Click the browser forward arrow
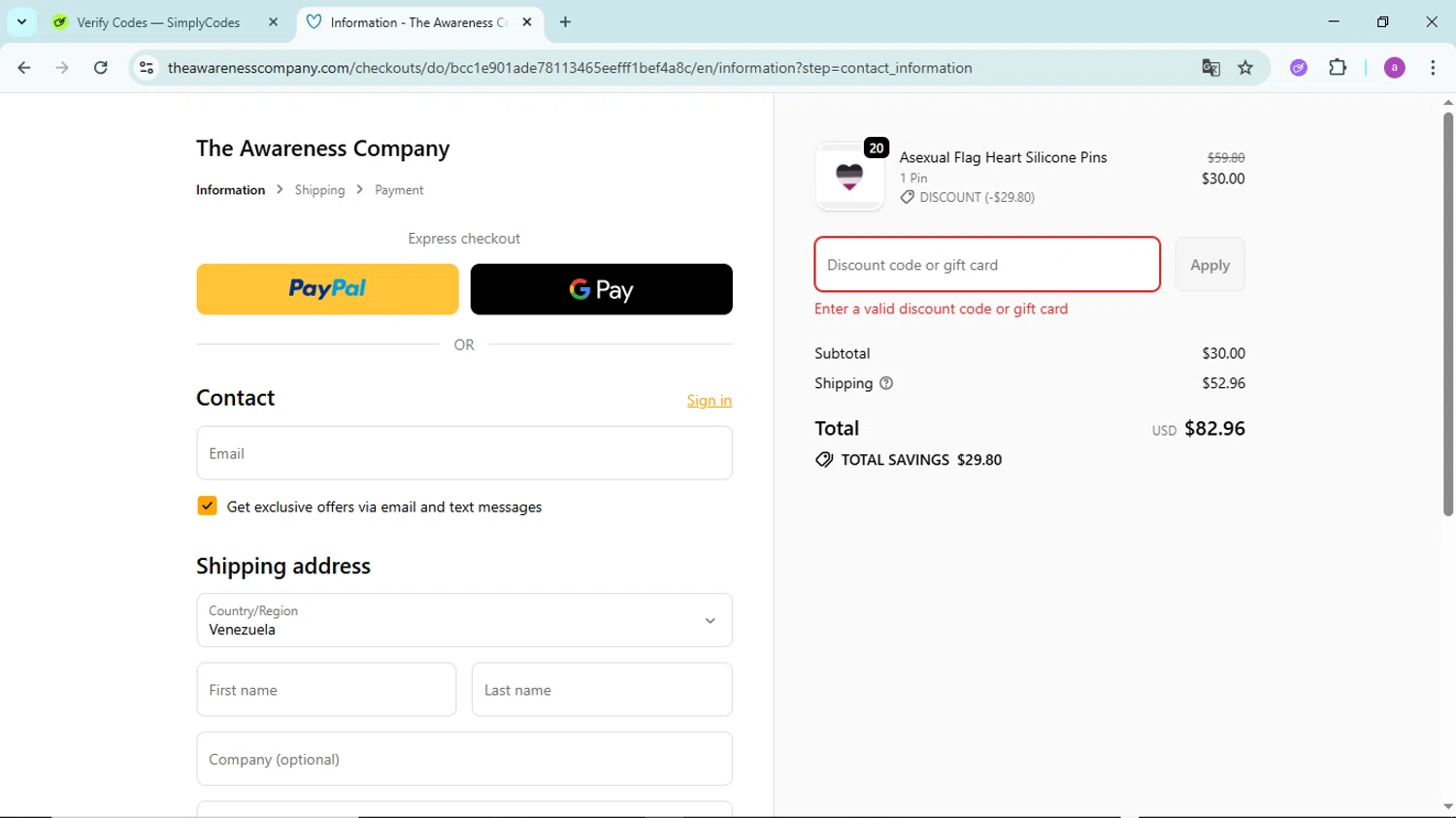Viewport: 1456px width, 818px height. (62, 68)
